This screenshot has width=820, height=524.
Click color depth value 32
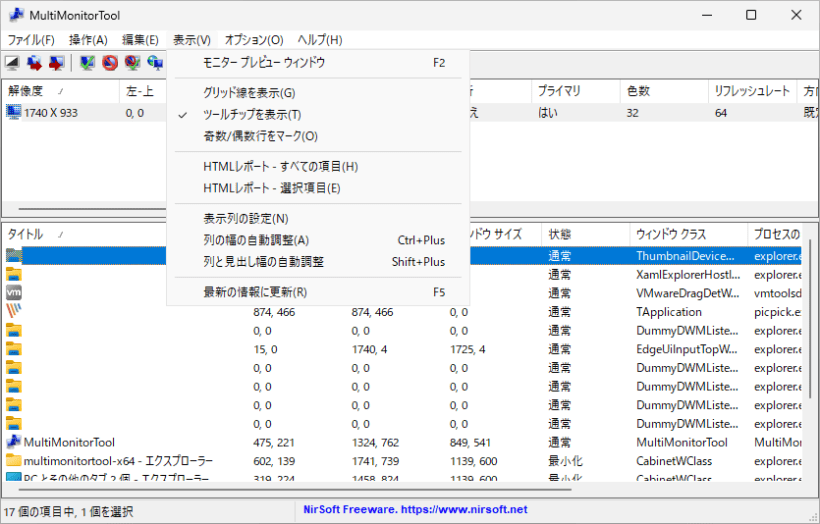coord(633,113)
